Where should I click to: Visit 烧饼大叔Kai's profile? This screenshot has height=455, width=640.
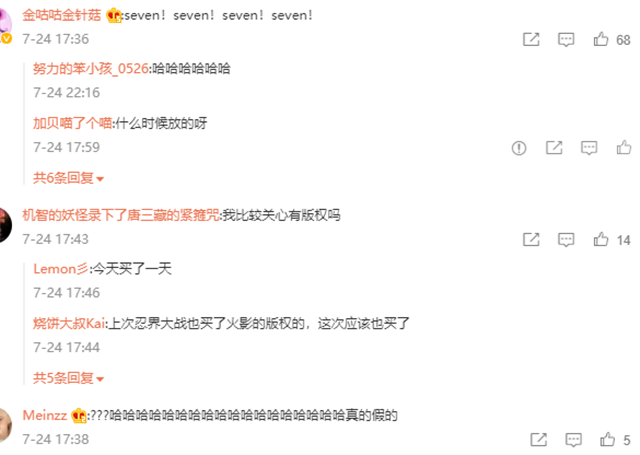(69, 324)
